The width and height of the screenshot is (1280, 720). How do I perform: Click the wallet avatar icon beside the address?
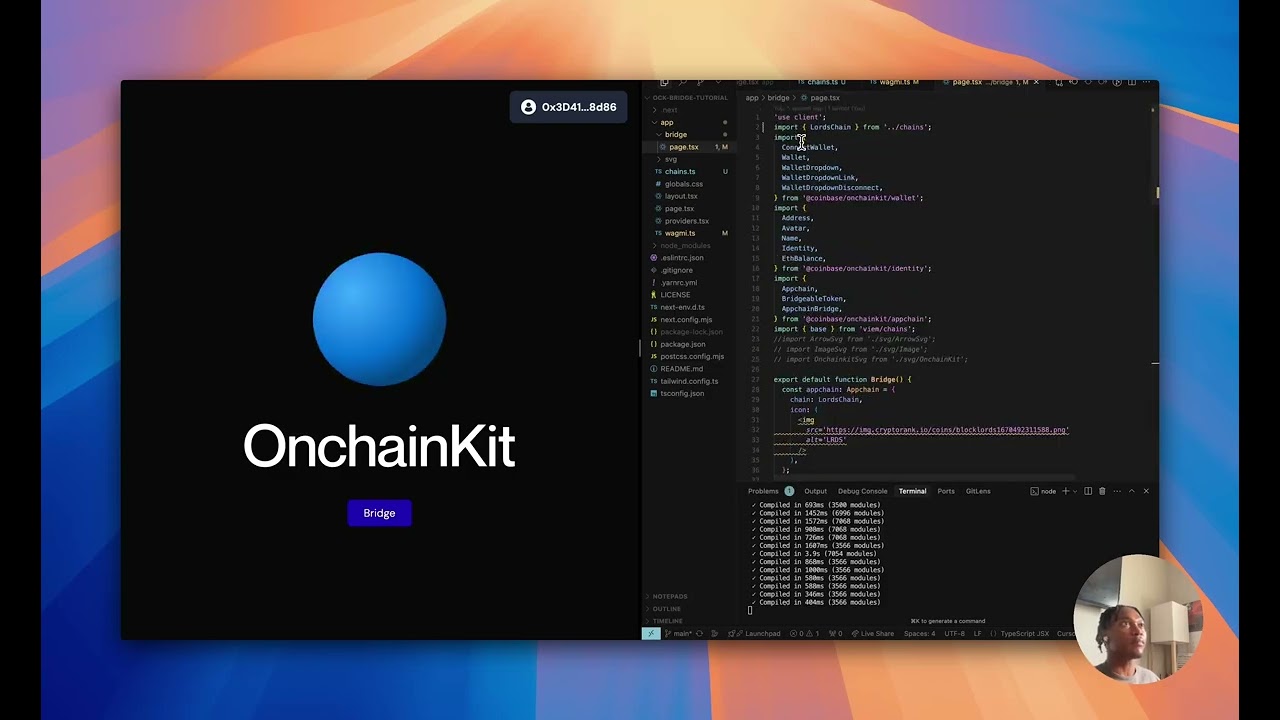(528, 107)
